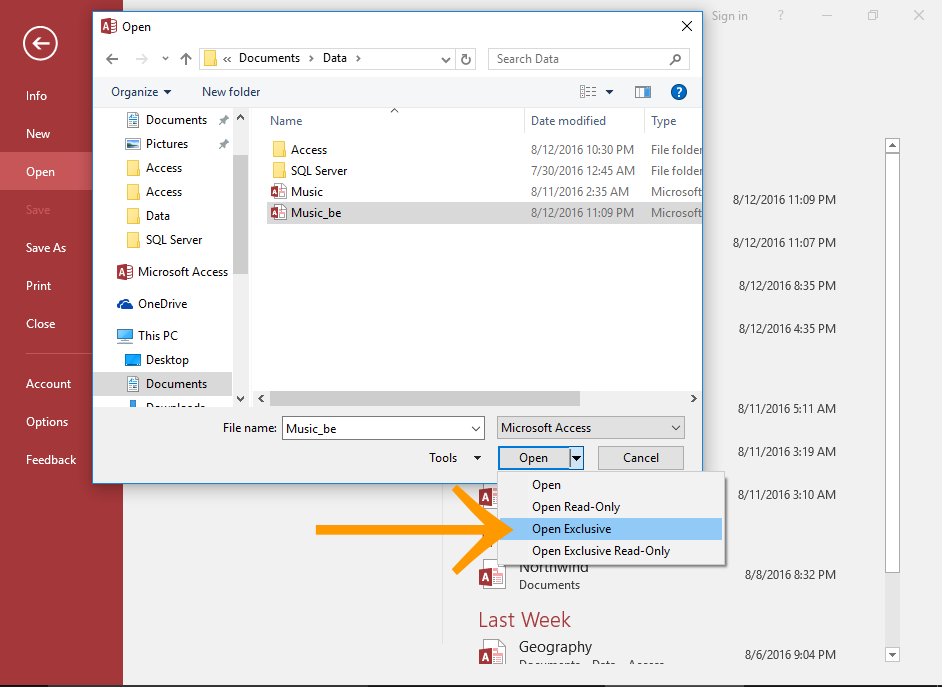Click the File name input field
Screen dimensions: 942x687
tap(384, 428)
